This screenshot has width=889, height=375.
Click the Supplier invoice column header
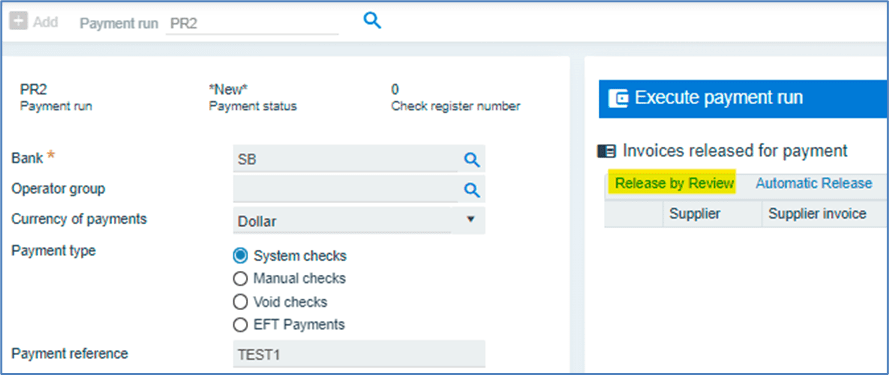click(x=817, y=214)
